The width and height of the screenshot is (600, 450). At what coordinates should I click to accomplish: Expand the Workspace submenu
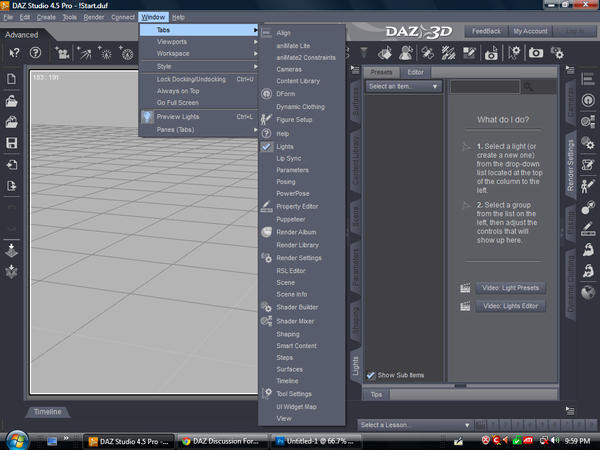point(199,54)
